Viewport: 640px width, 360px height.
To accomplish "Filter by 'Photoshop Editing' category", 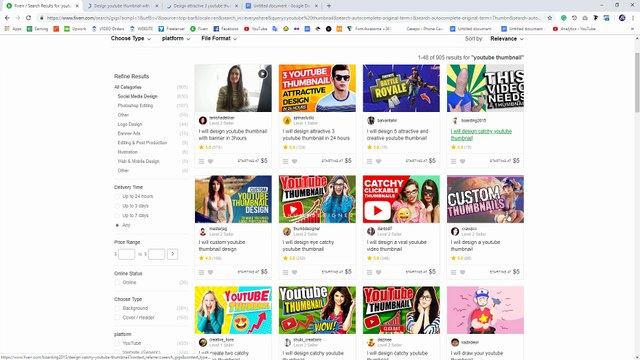I will coord(136,106).
